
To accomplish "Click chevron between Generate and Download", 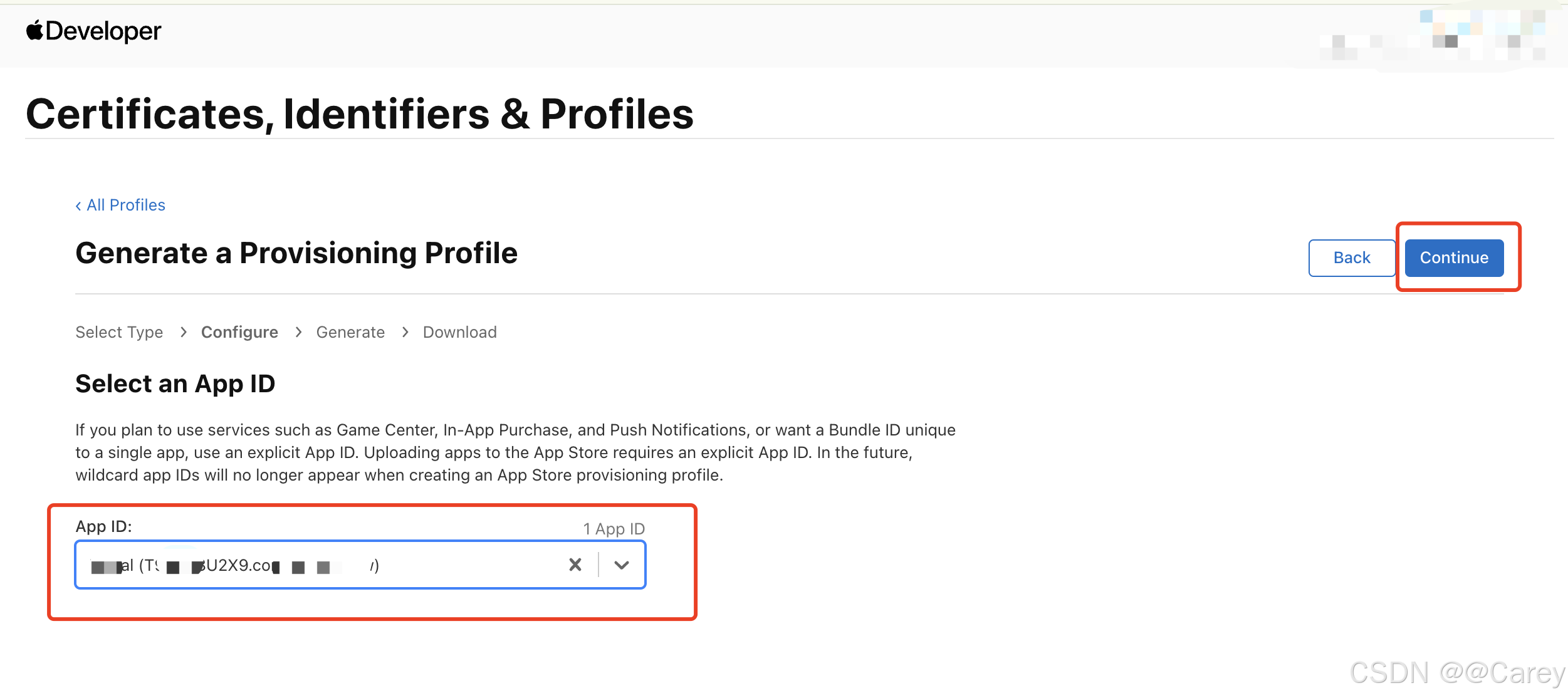I will 405,332.
